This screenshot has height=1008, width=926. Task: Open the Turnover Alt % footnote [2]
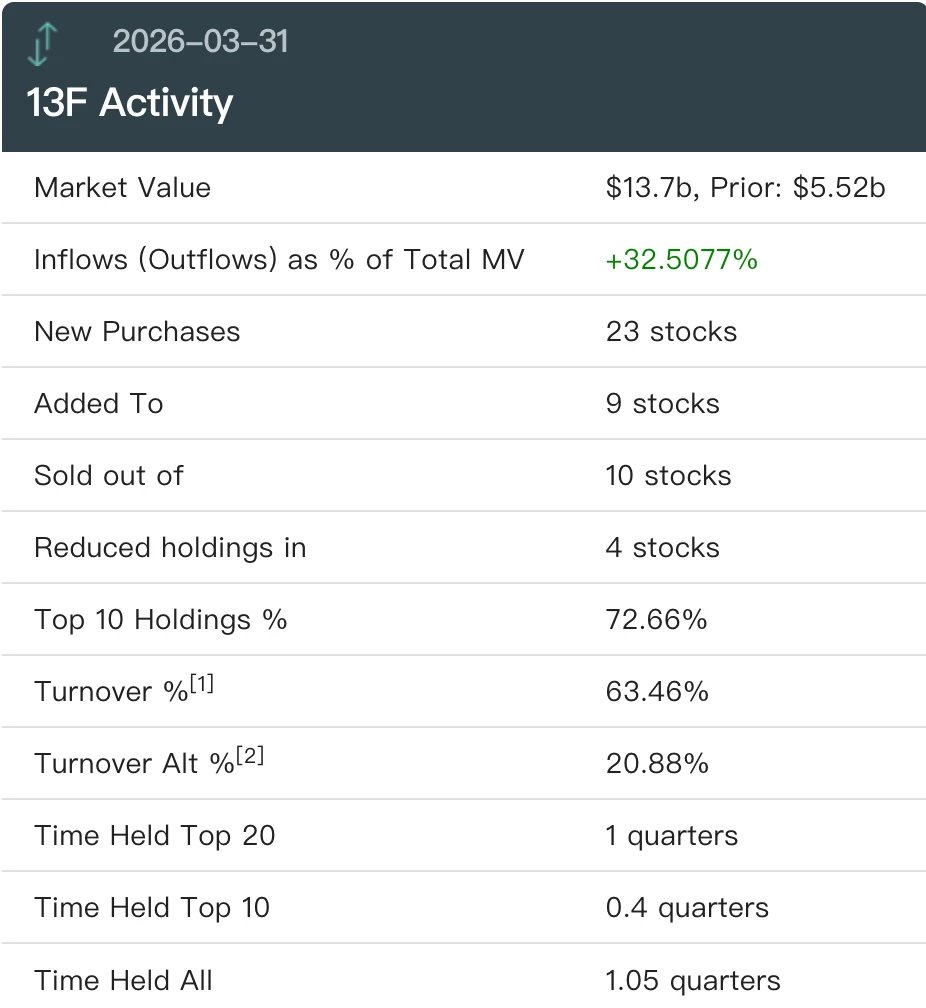click(x=250, y=755)
